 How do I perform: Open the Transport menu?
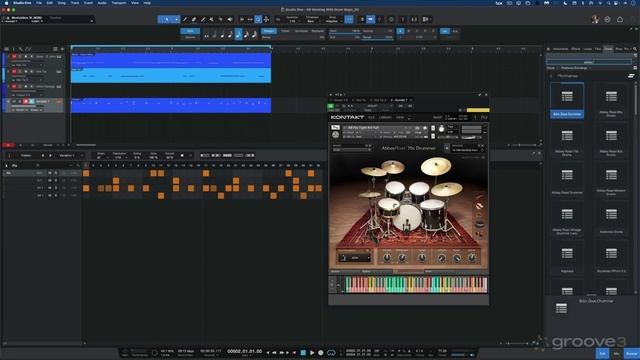tap(119, 3)
